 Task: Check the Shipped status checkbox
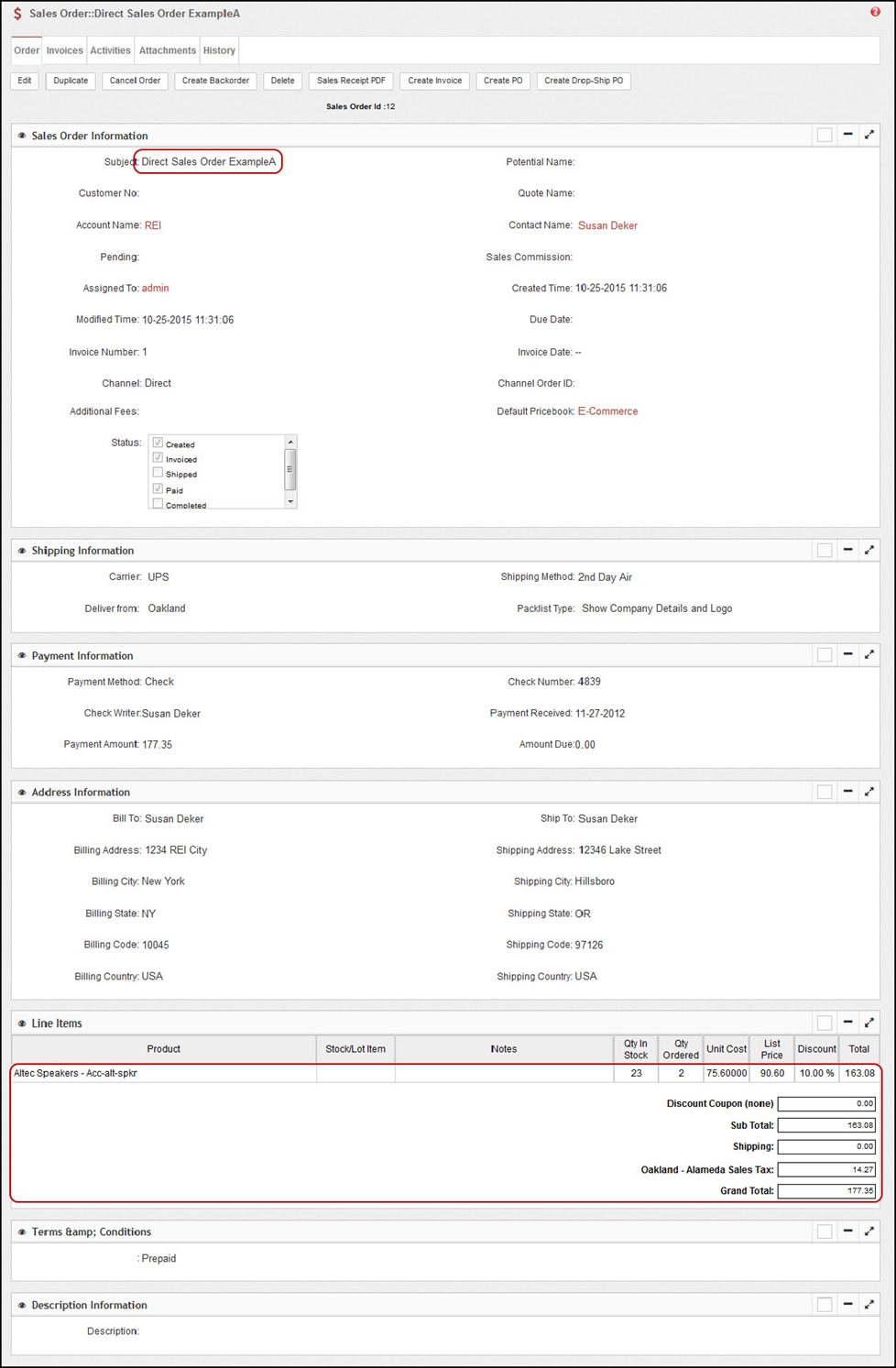coord(158,473)
